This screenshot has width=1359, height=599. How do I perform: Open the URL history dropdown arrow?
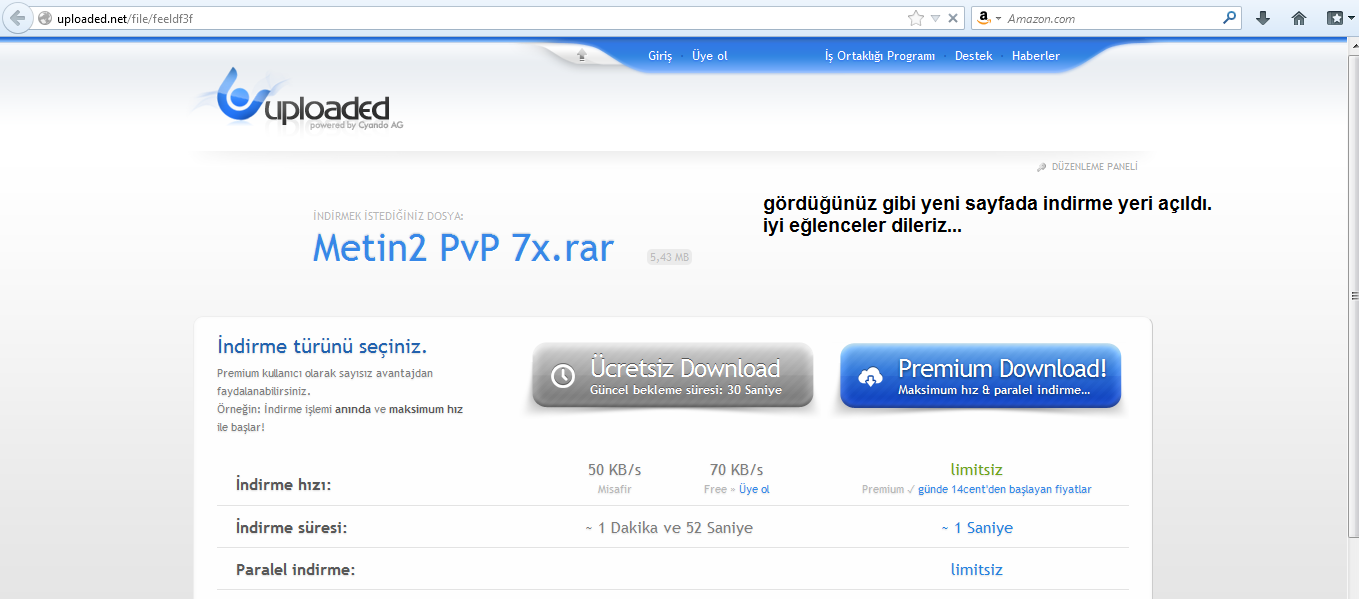pos(936,18)
